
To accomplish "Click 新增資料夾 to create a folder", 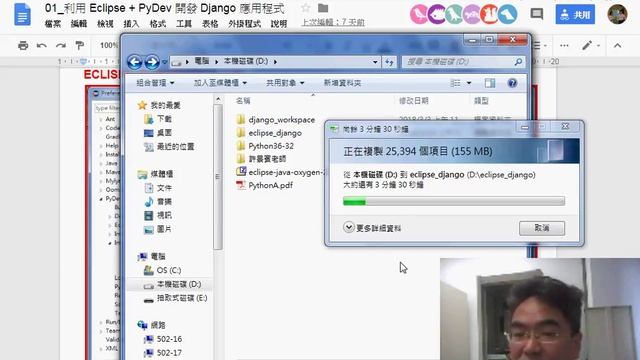I will [342, 83].
